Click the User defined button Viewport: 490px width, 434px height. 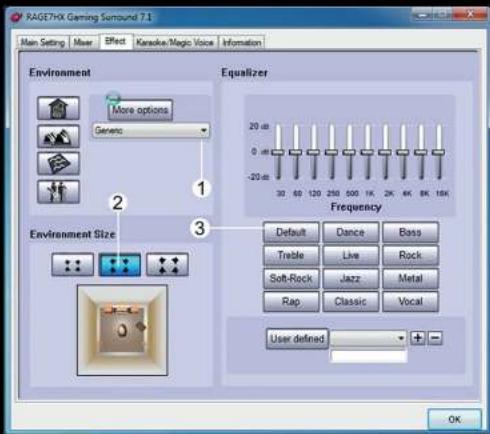[297, 339]
